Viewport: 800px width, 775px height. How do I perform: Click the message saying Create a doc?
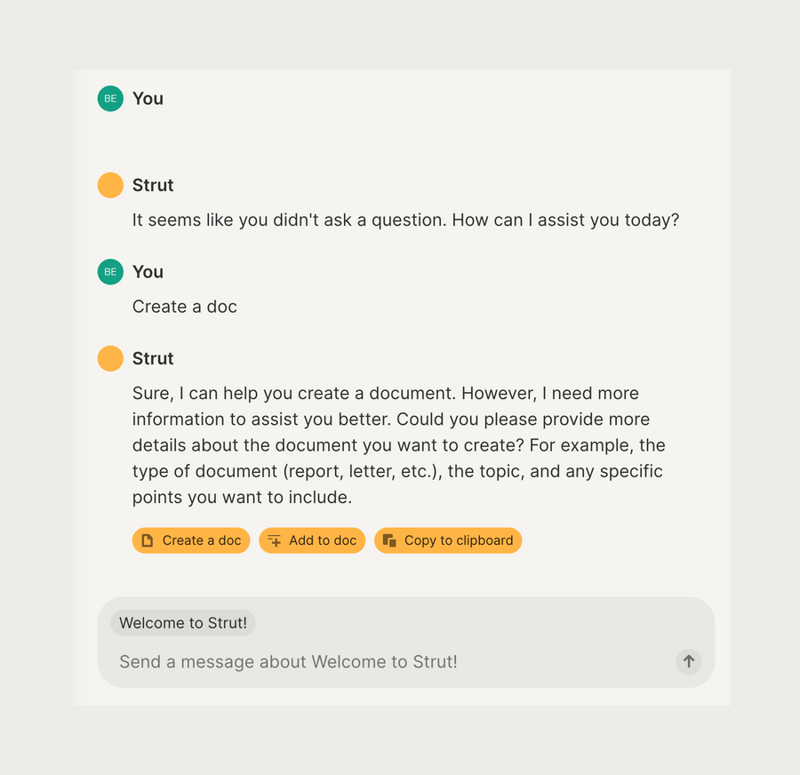184,306
